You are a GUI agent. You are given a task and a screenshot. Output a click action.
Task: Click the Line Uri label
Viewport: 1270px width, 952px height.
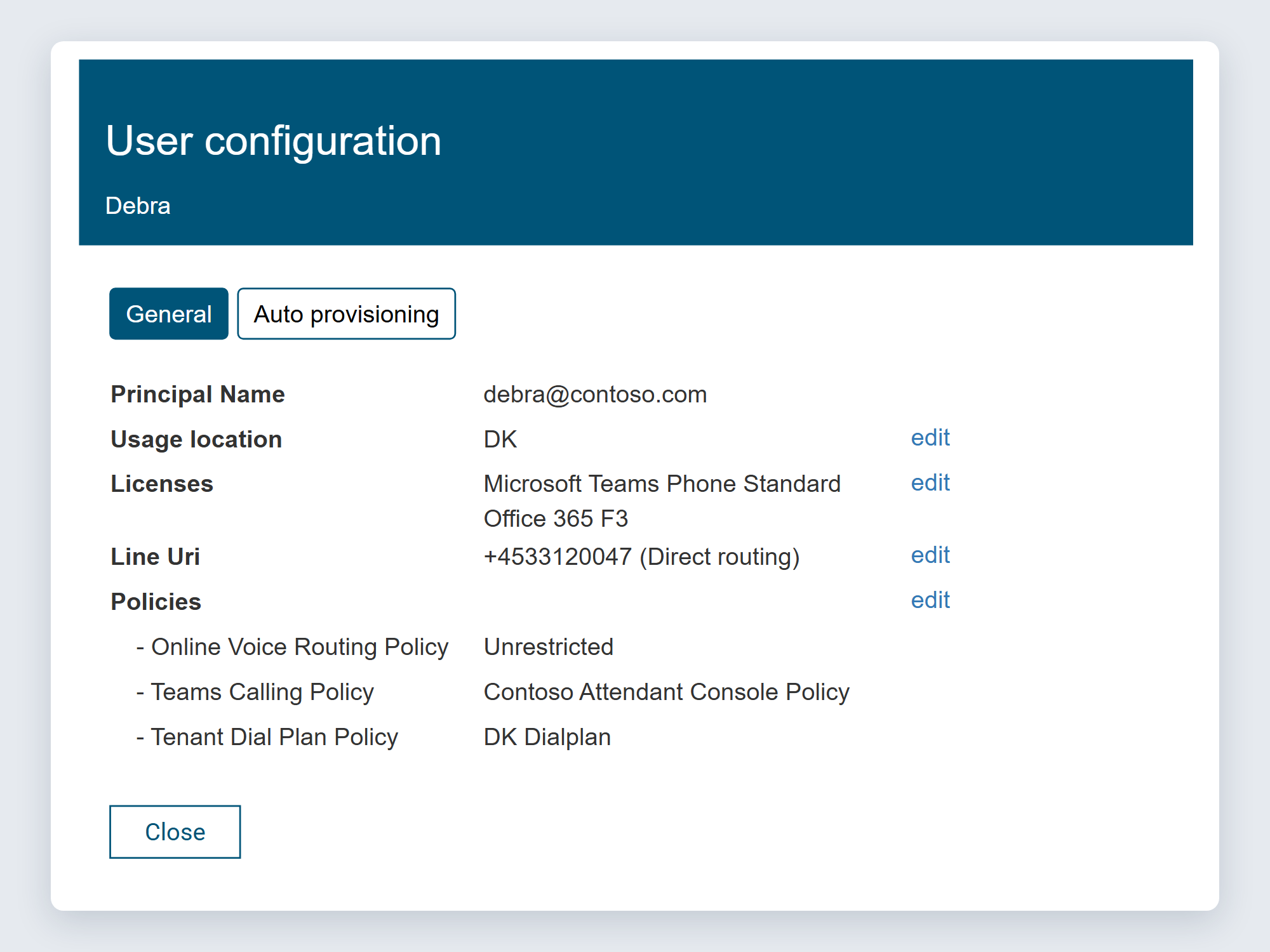pyautogui.click(x=155, y=557)
